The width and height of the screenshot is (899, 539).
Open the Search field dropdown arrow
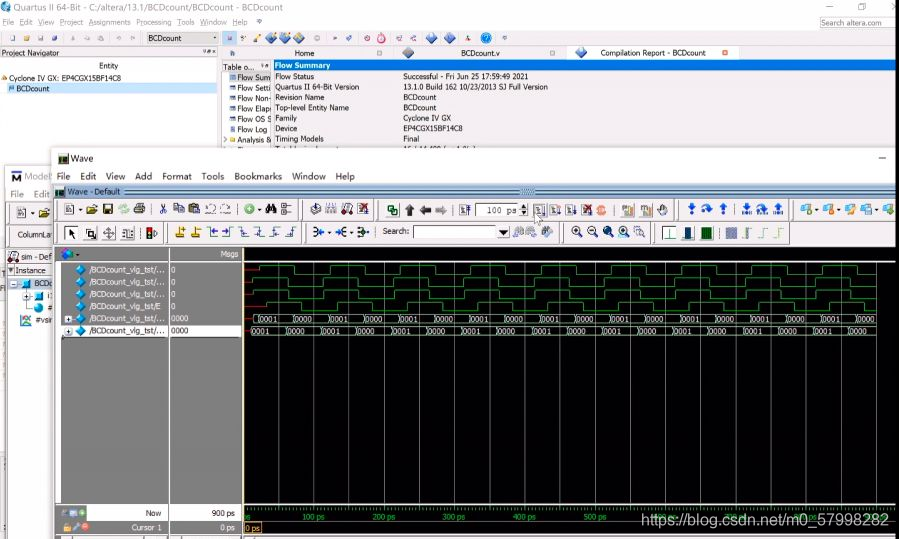click(503, 232)
